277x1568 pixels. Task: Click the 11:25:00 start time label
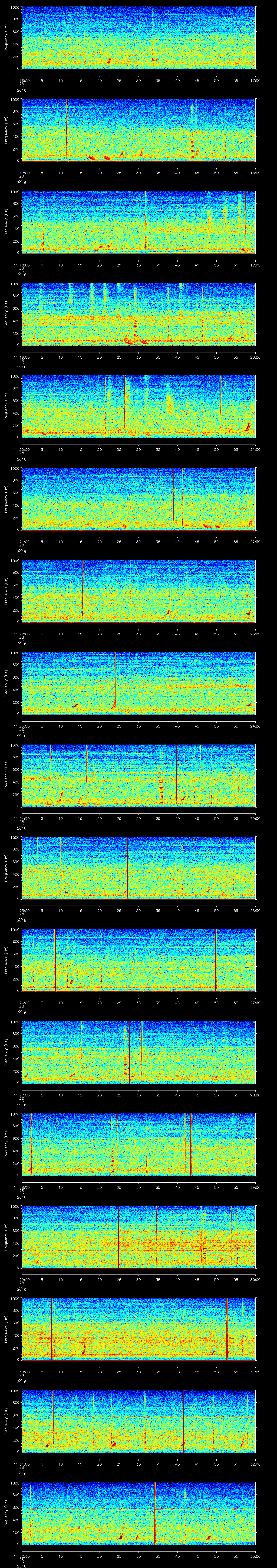[x=21, y=910]
